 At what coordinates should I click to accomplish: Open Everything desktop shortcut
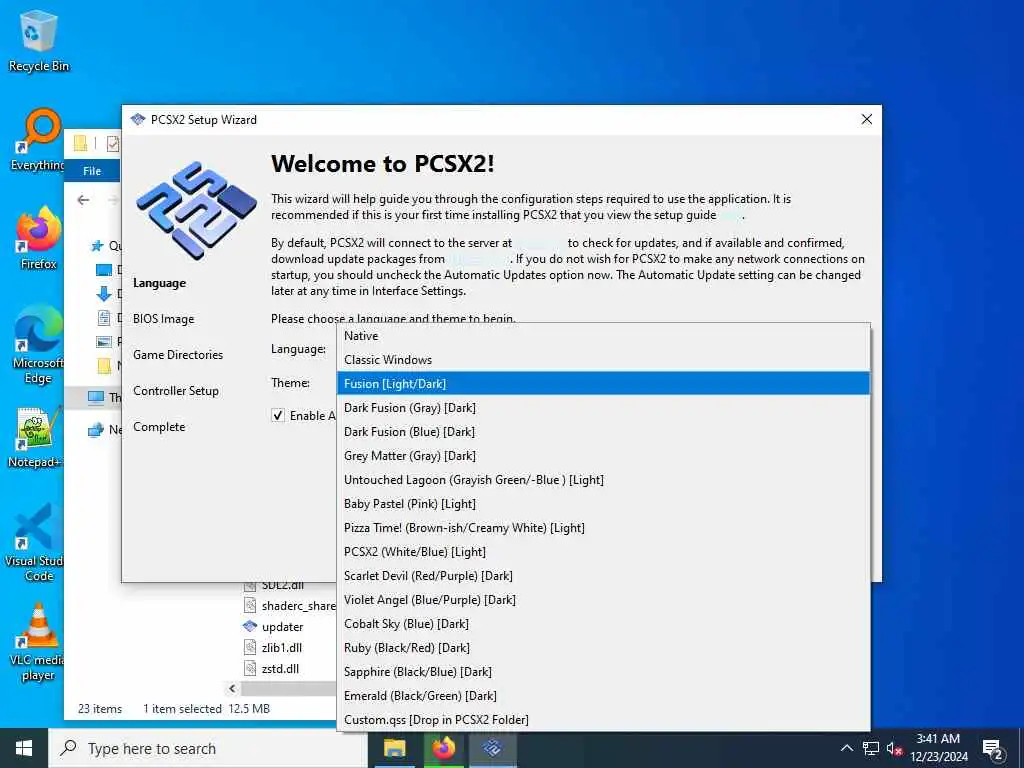[x=39, y=140]
